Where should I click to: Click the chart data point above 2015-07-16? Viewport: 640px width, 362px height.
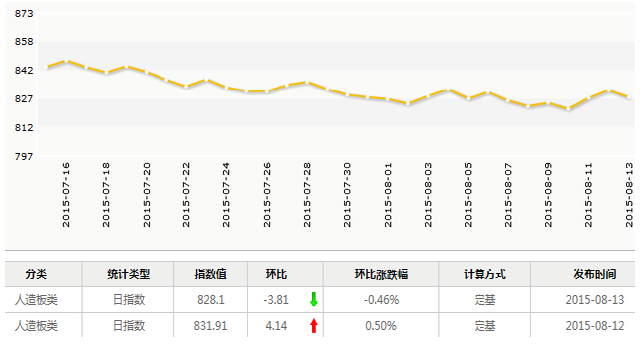pyautogui.click(x=67, y=61)
